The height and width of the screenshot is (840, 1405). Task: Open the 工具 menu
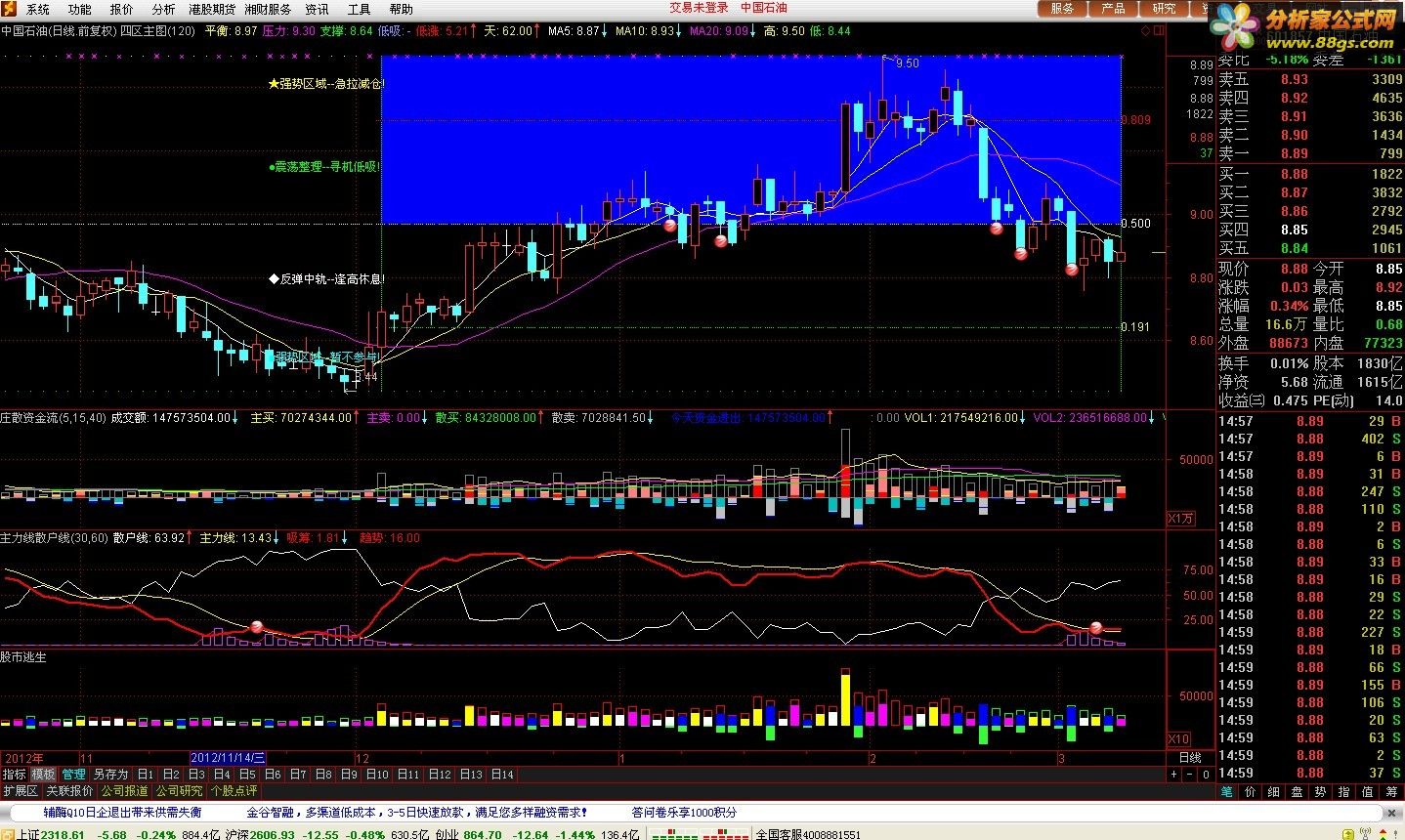(359, 9)
